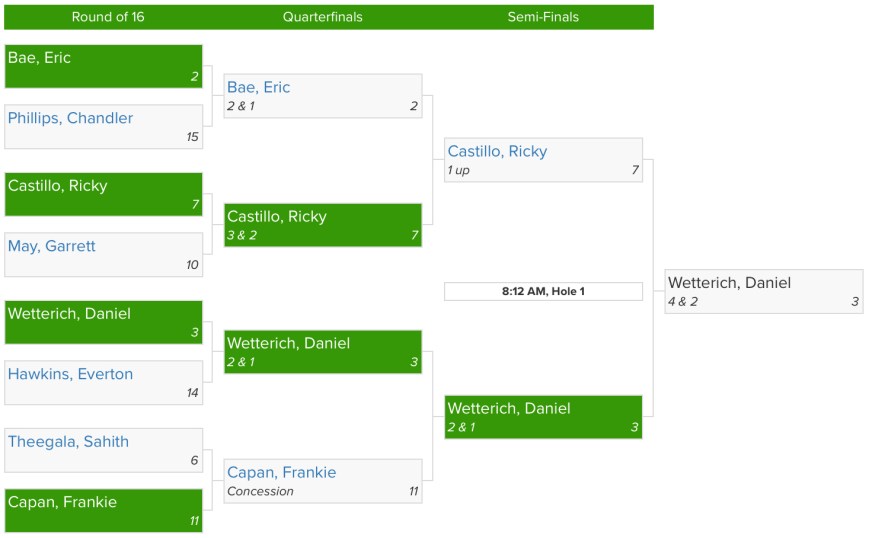869x538 pixels.
Task: Click the Round of 16 column header
Action: [x=108, y=17]
